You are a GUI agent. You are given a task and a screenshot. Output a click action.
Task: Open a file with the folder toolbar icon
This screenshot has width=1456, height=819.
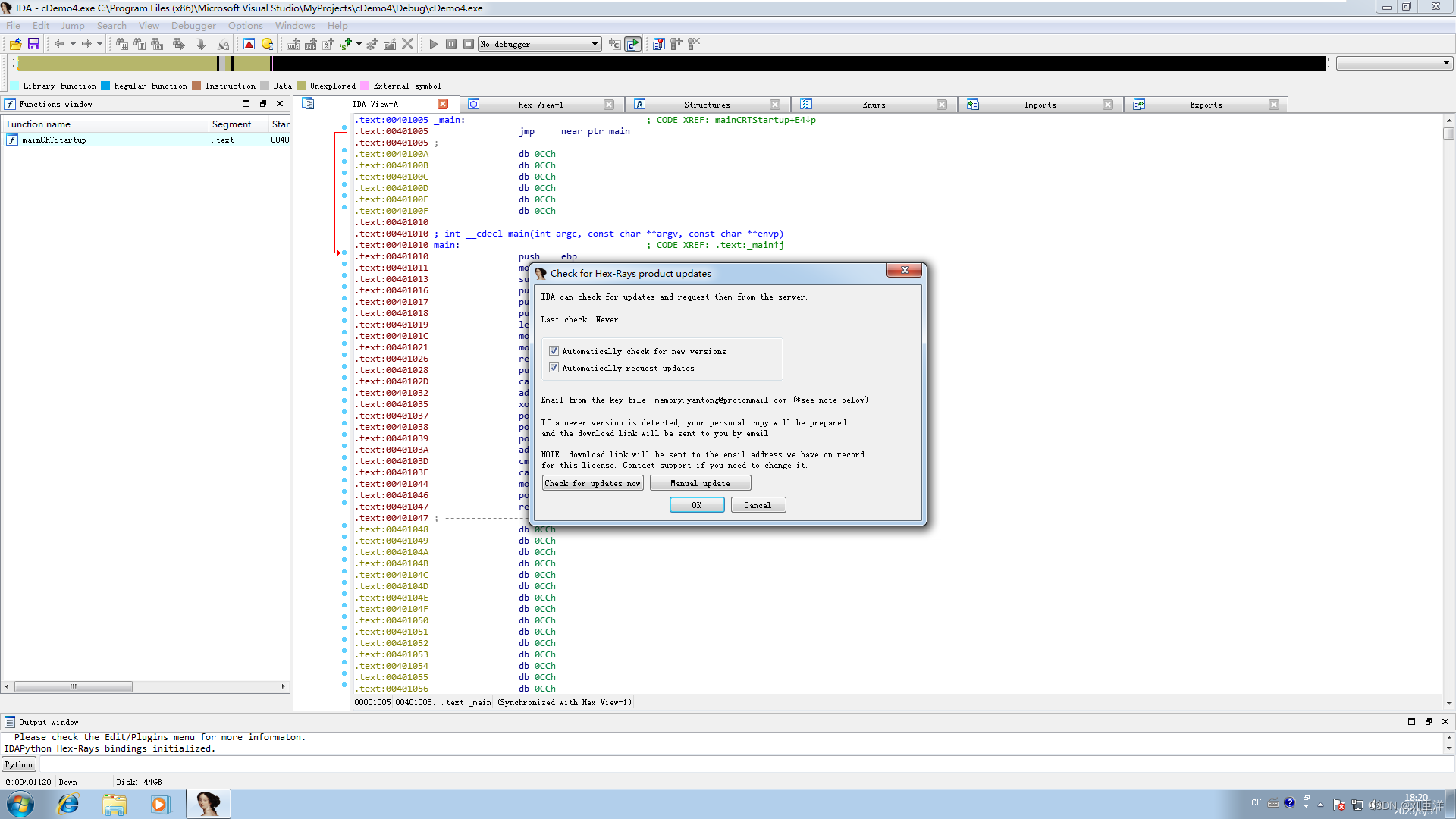[x=15, y=44]
